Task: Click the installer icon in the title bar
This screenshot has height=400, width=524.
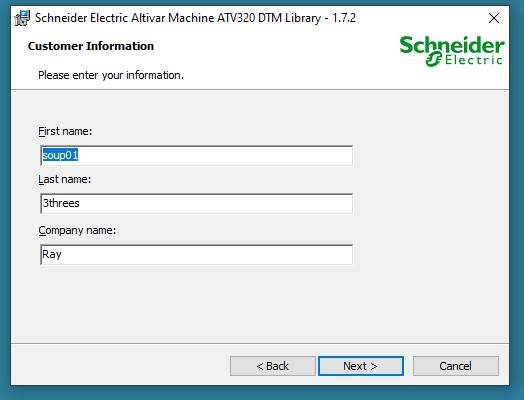Action: click(x=22, y=18)
